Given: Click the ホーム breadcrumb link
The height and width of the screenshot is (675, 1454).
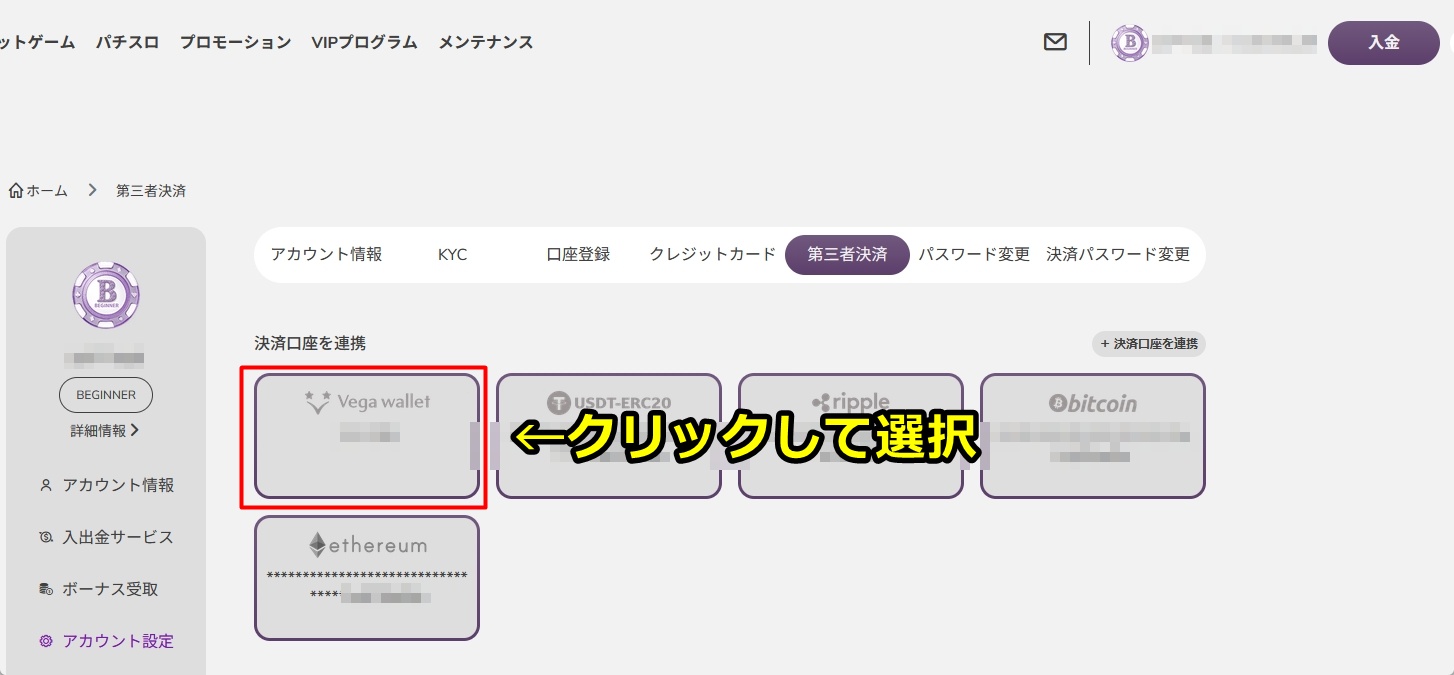Looking at the screenshot, I should (x=47, y=190).
